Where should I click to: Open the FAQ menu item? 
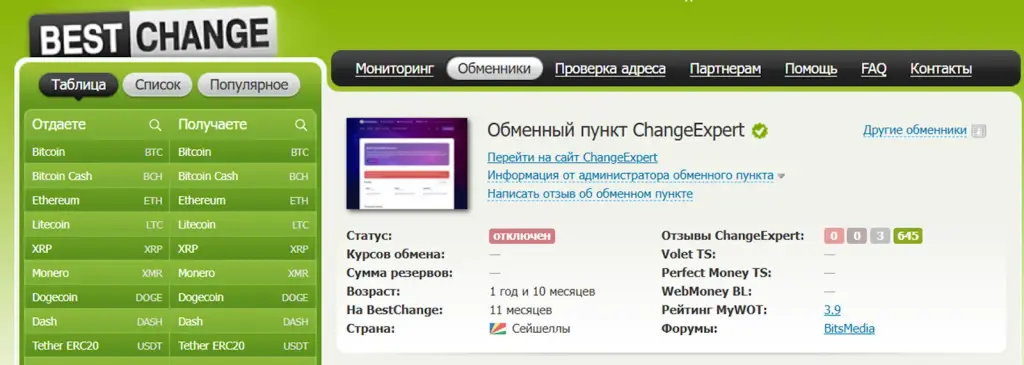[873, 69]
